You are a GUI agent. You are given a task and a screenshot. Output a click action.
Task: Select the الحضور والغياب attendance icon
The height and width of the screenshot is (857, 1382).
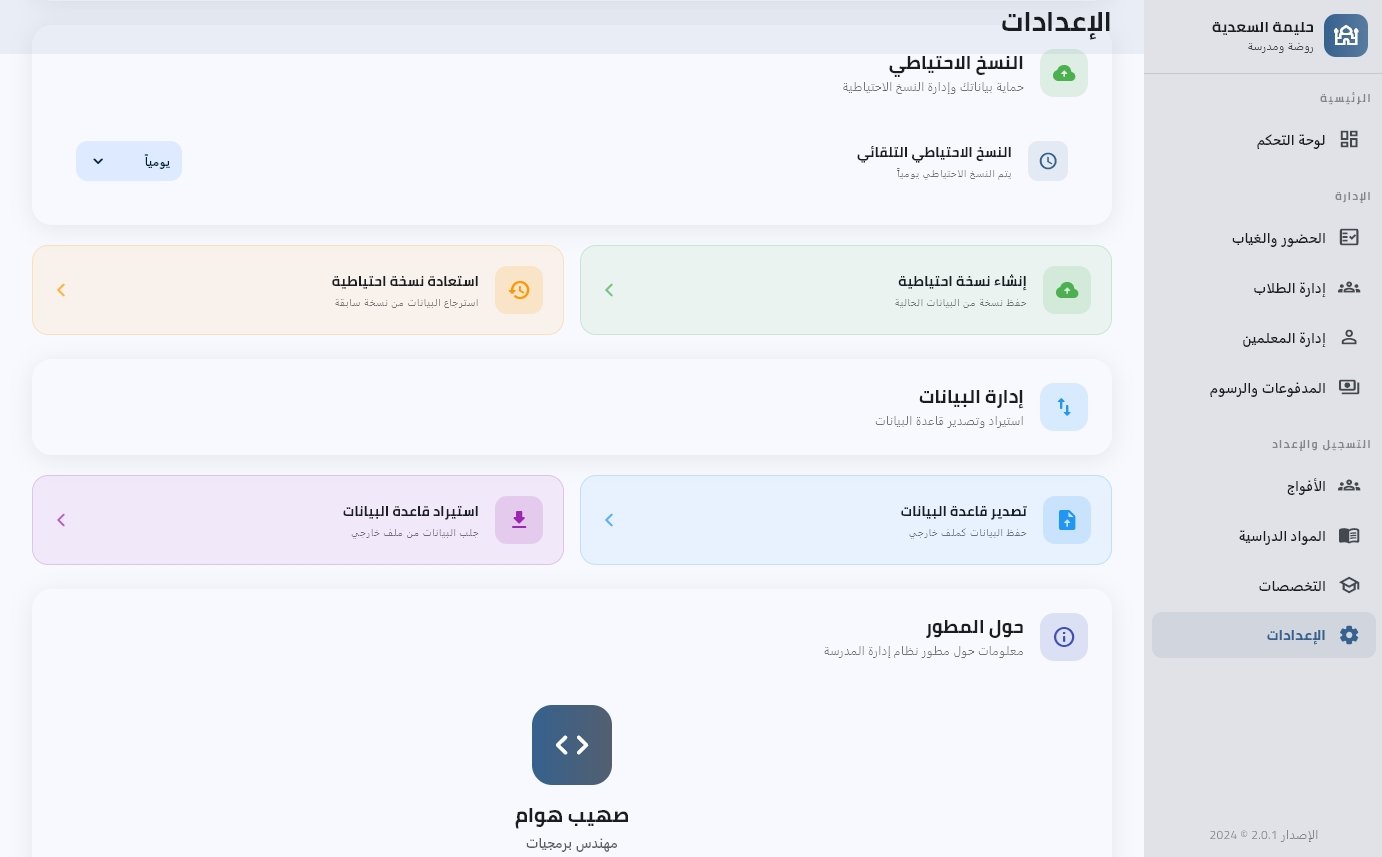(x=1349, y=237)
